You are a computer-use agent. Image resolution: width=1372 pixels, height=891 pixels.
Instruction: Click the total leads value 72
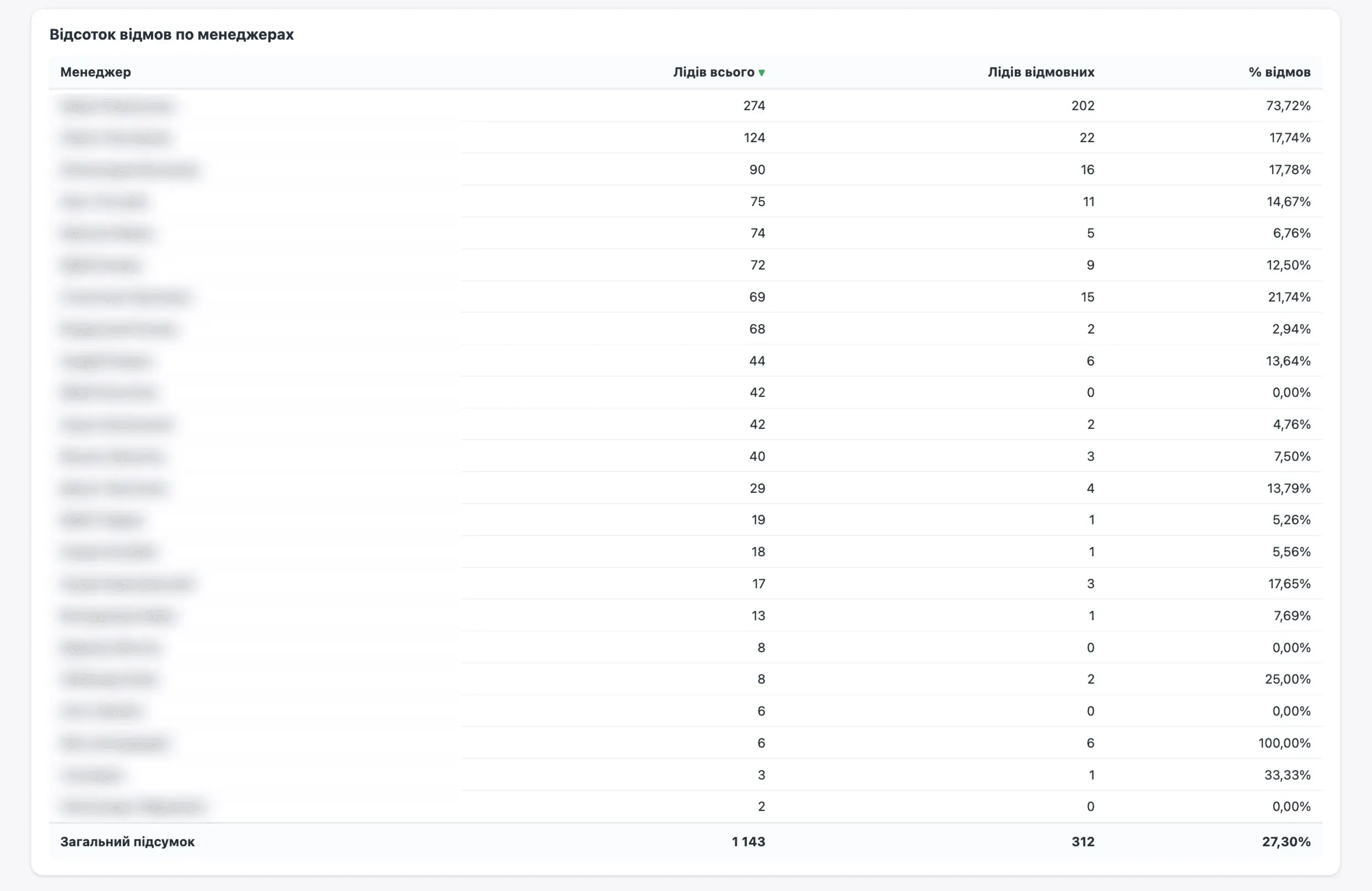pyautogui.click(x=758, y=265)
